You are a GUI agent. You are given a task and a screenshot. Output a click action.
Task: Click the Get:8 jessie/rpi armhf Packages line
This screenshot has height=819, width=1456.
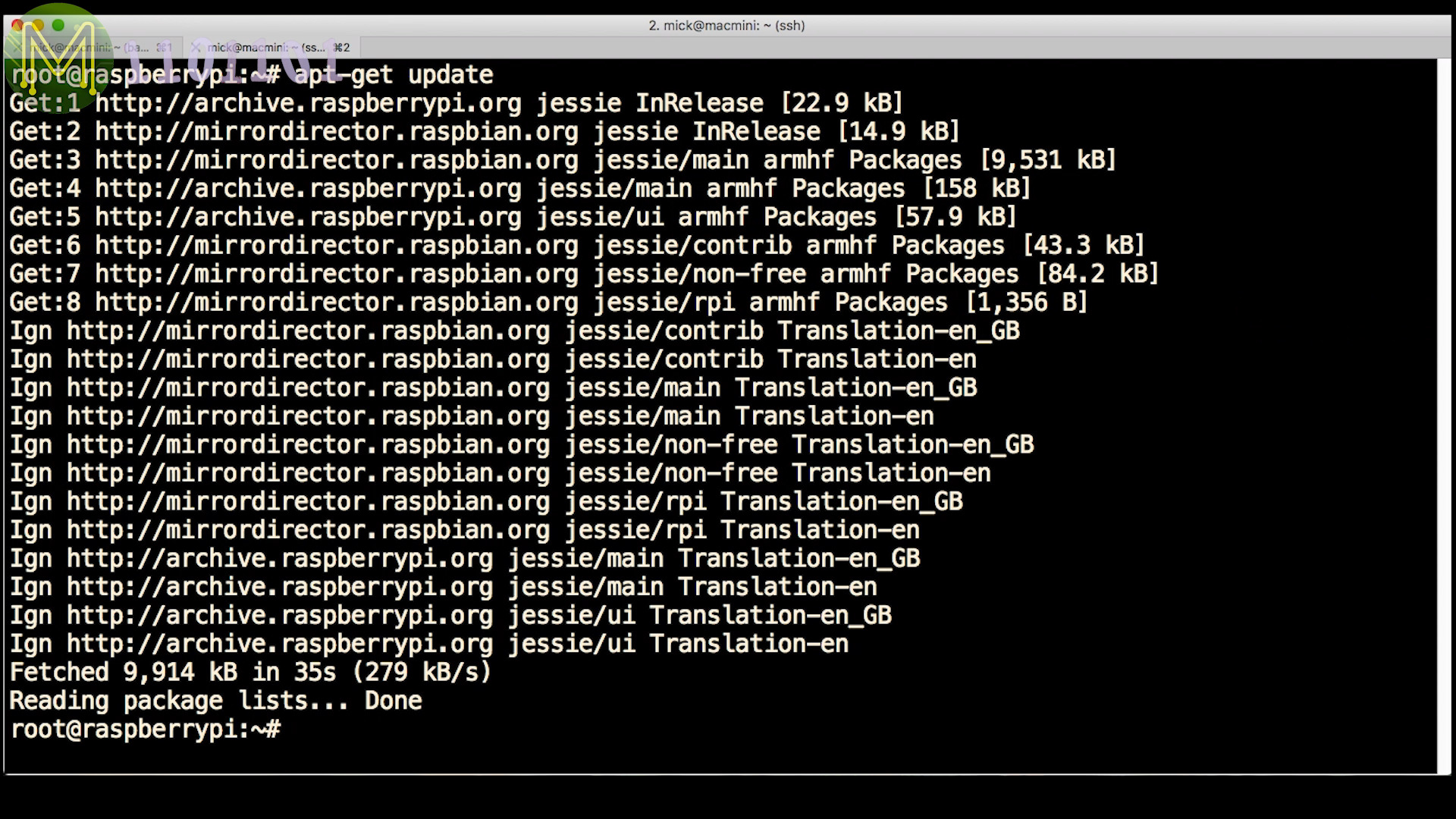tap(548, 303)
